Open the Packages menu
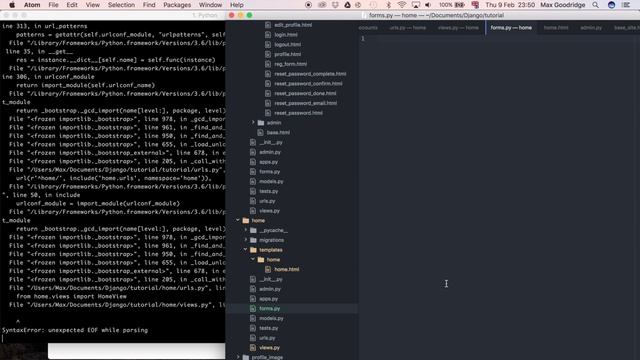This screenshot has width=640, height=360. pos(177,5)
